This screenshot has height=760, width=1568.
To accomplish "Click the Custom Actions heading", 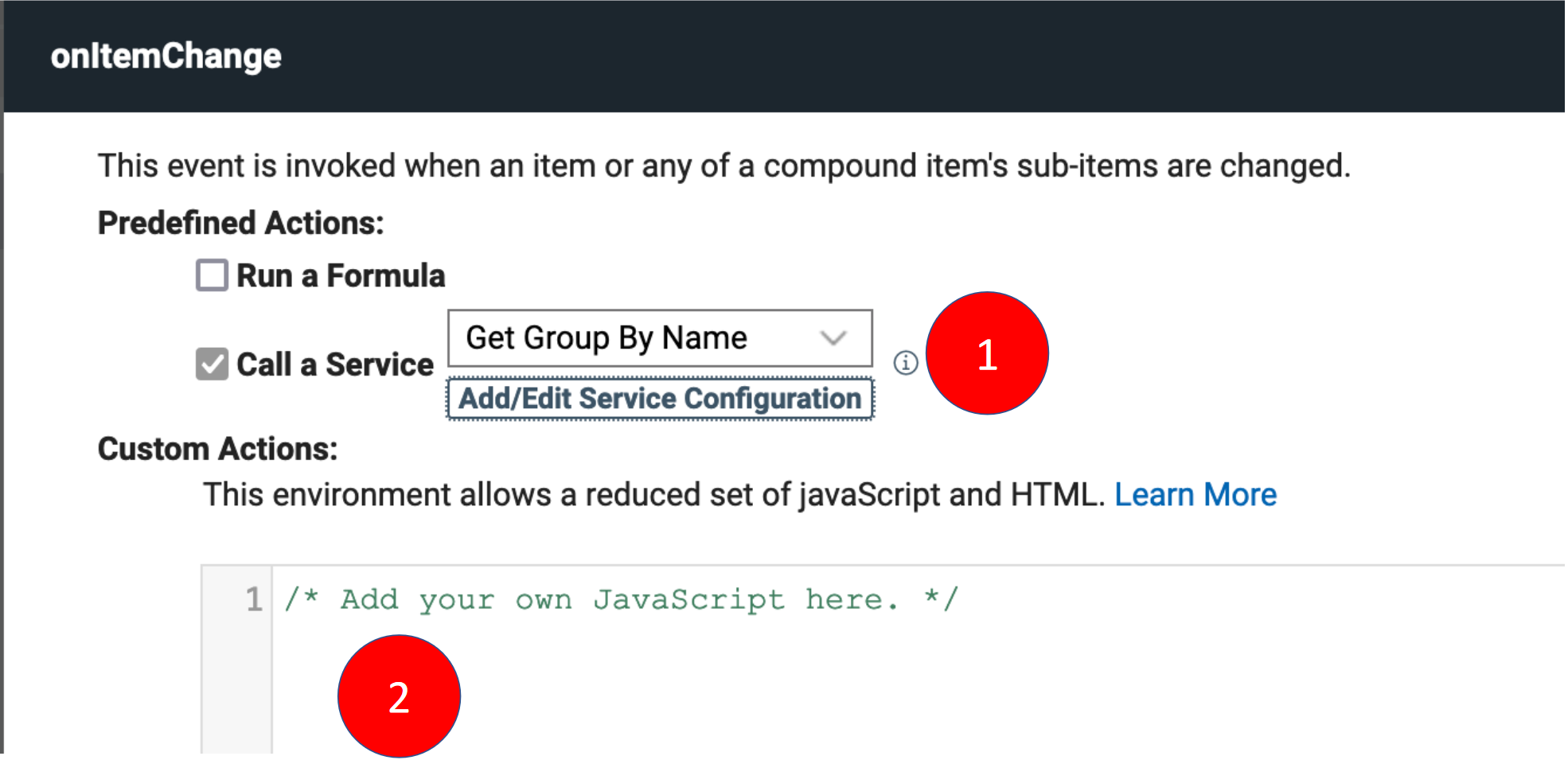I will (217, 450).
